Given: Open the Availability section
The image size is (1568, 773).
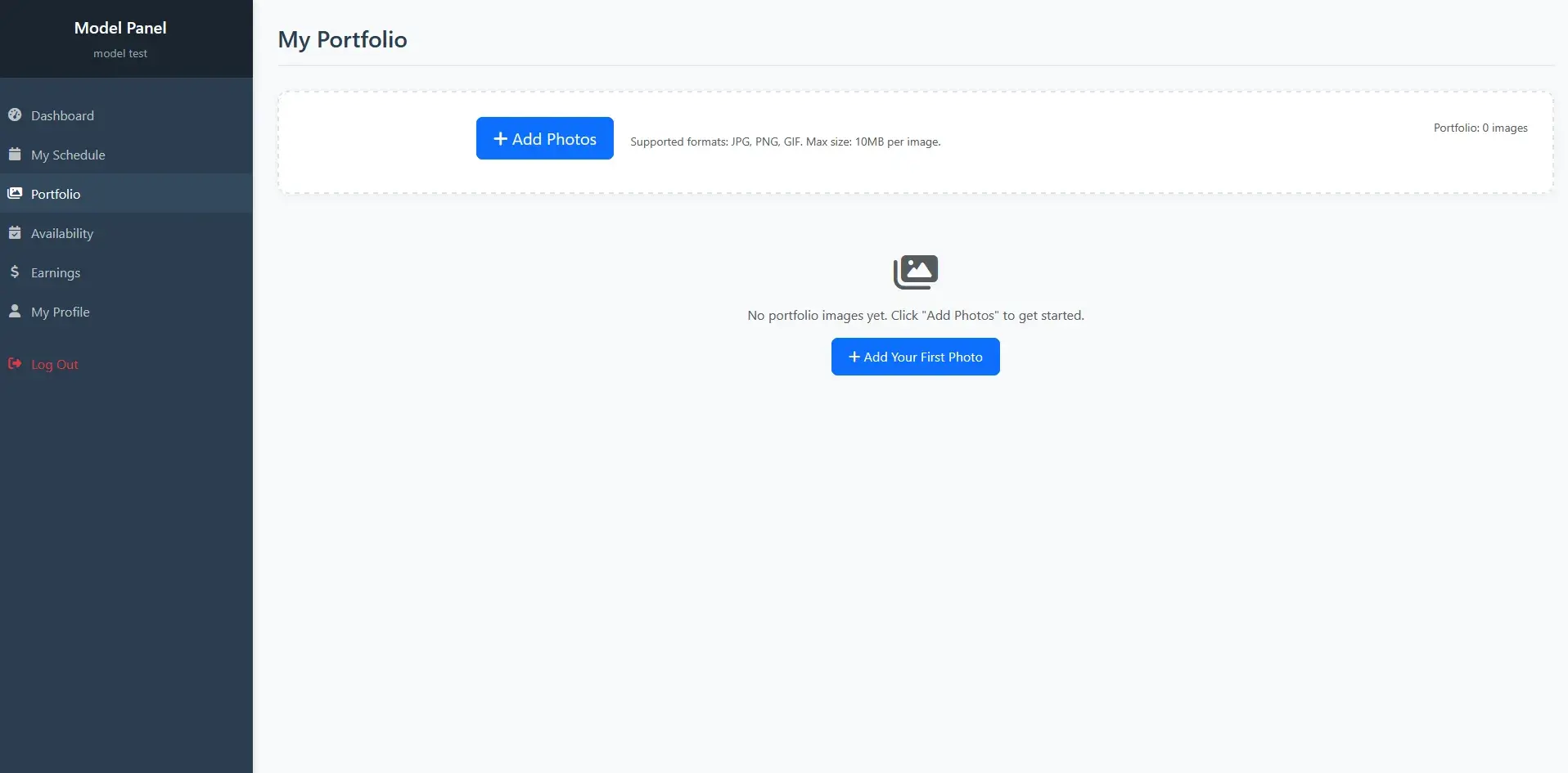Looking at the screenshot, I should click(62, 234).
